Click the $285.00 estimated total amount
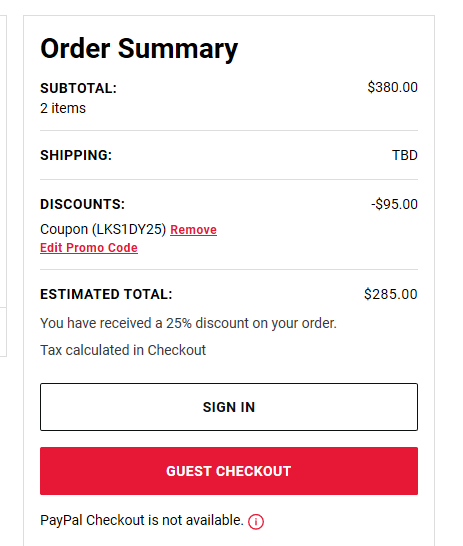 click(x=391, y=294)
